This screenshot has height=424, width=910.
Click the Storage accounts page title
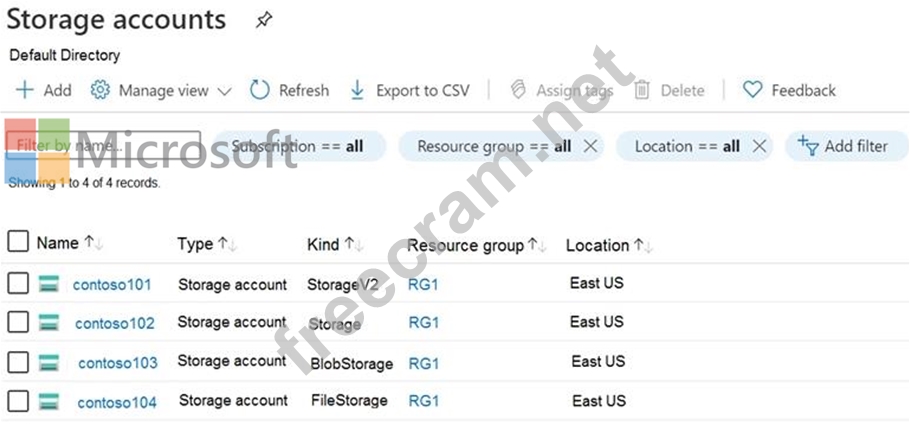[x=116, y=20]
